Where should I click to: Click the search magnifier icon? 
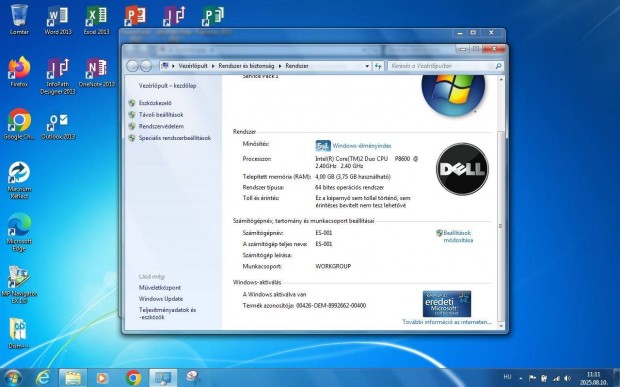(498, 66)
